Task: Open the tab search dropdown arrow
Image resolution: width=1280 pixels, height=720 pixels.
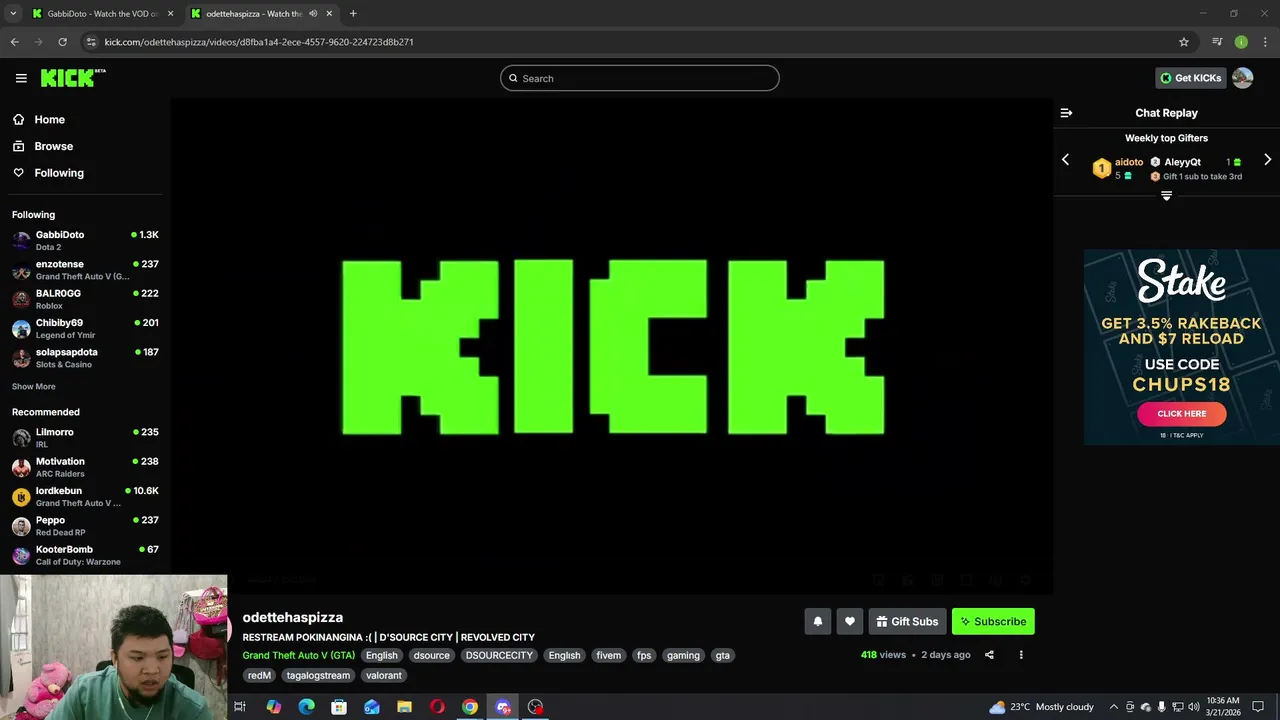Action: tap(13, 14)
